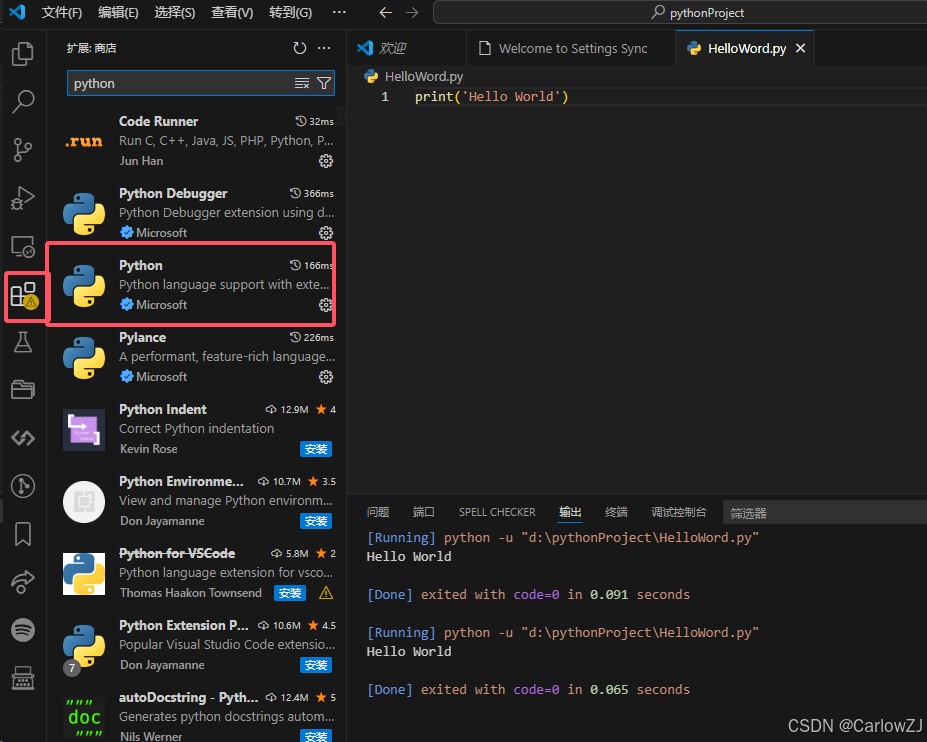Click the VS Code logo in the title bar
Viewport: 927px width, 742px height.
click(x=17, y=12)
